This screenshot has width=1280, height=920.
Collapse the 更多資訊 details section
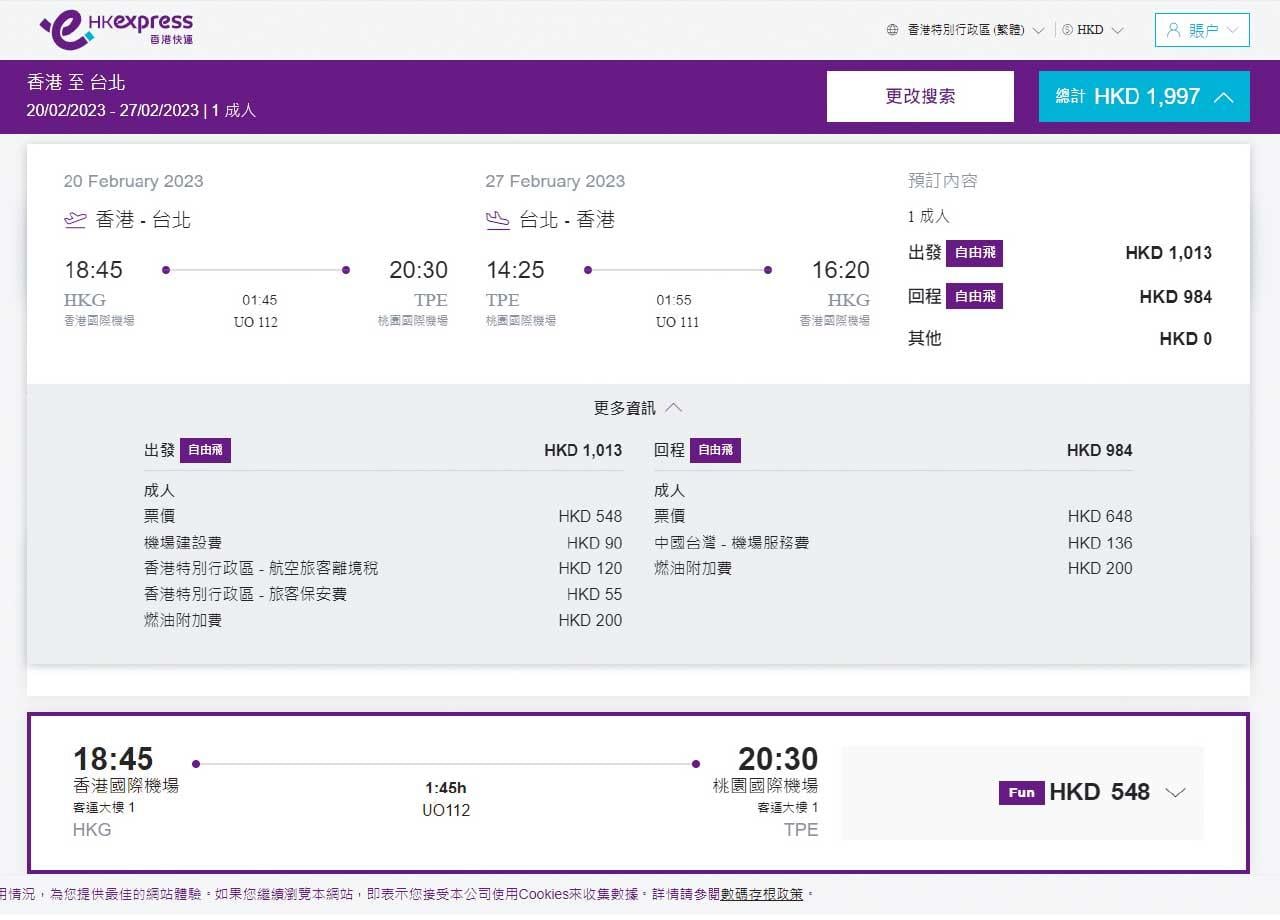(638, 408)
